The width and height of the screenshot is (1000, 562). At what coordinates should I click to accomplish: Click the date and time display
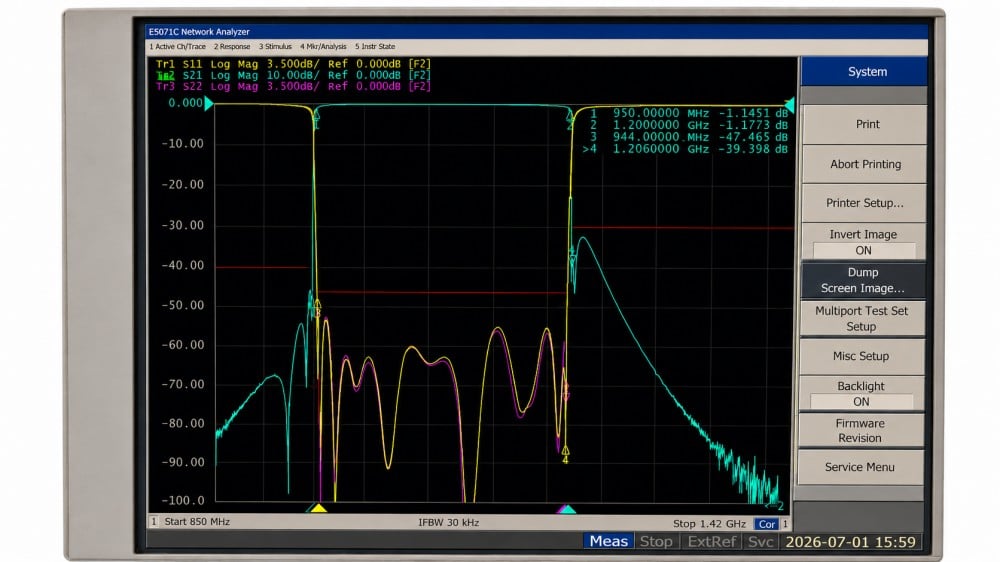[850, 542]
